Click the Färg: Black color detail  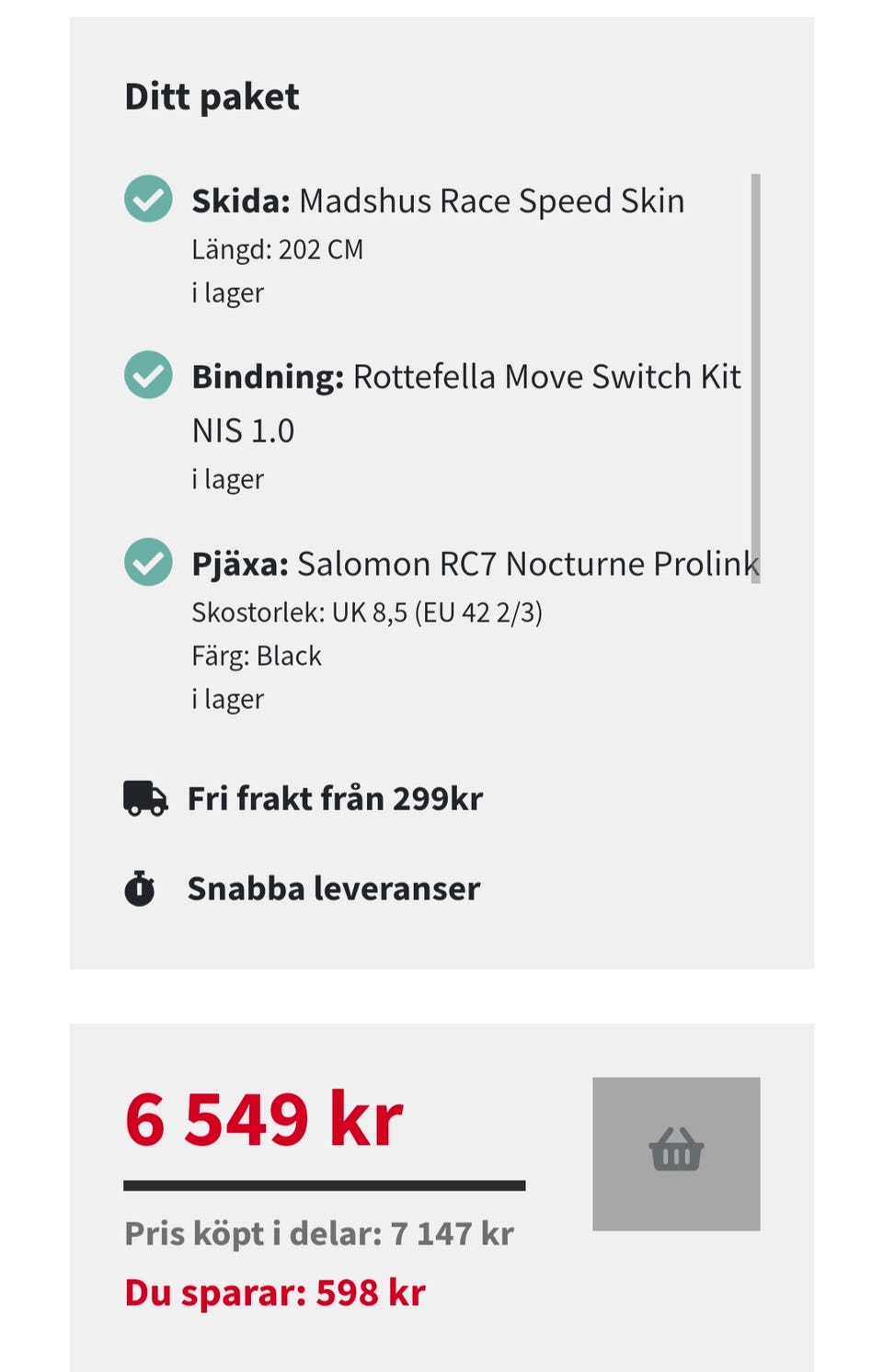tap(256, 656)
